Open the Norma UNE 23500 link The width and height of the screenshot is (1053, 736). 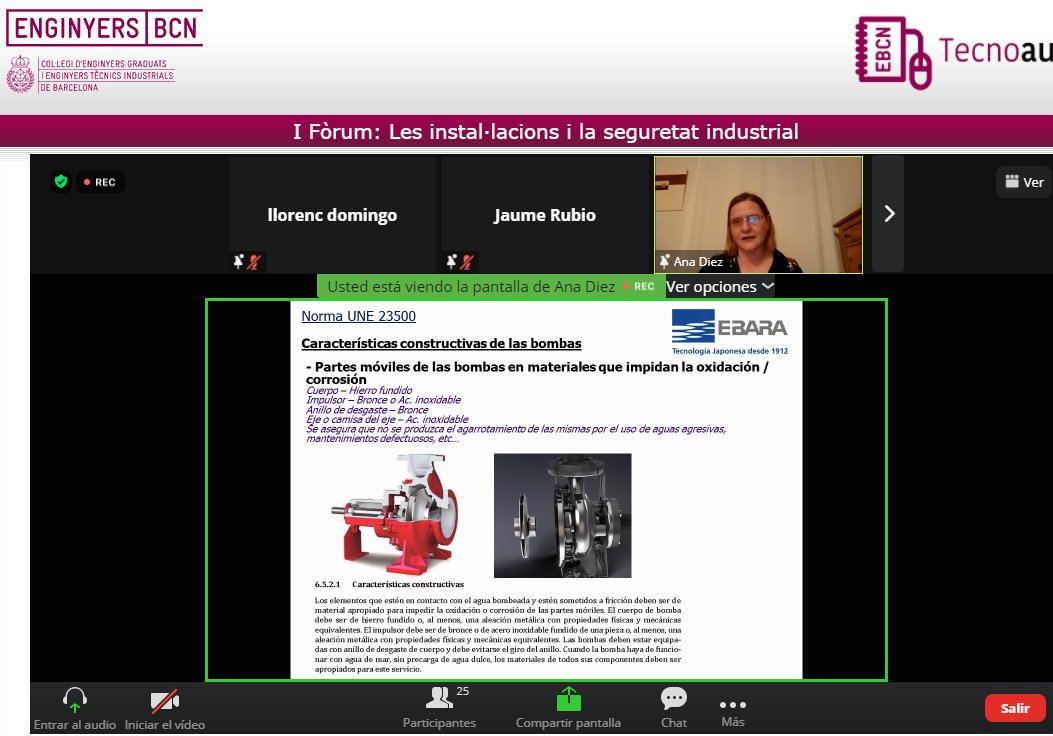tap(359, 316)
